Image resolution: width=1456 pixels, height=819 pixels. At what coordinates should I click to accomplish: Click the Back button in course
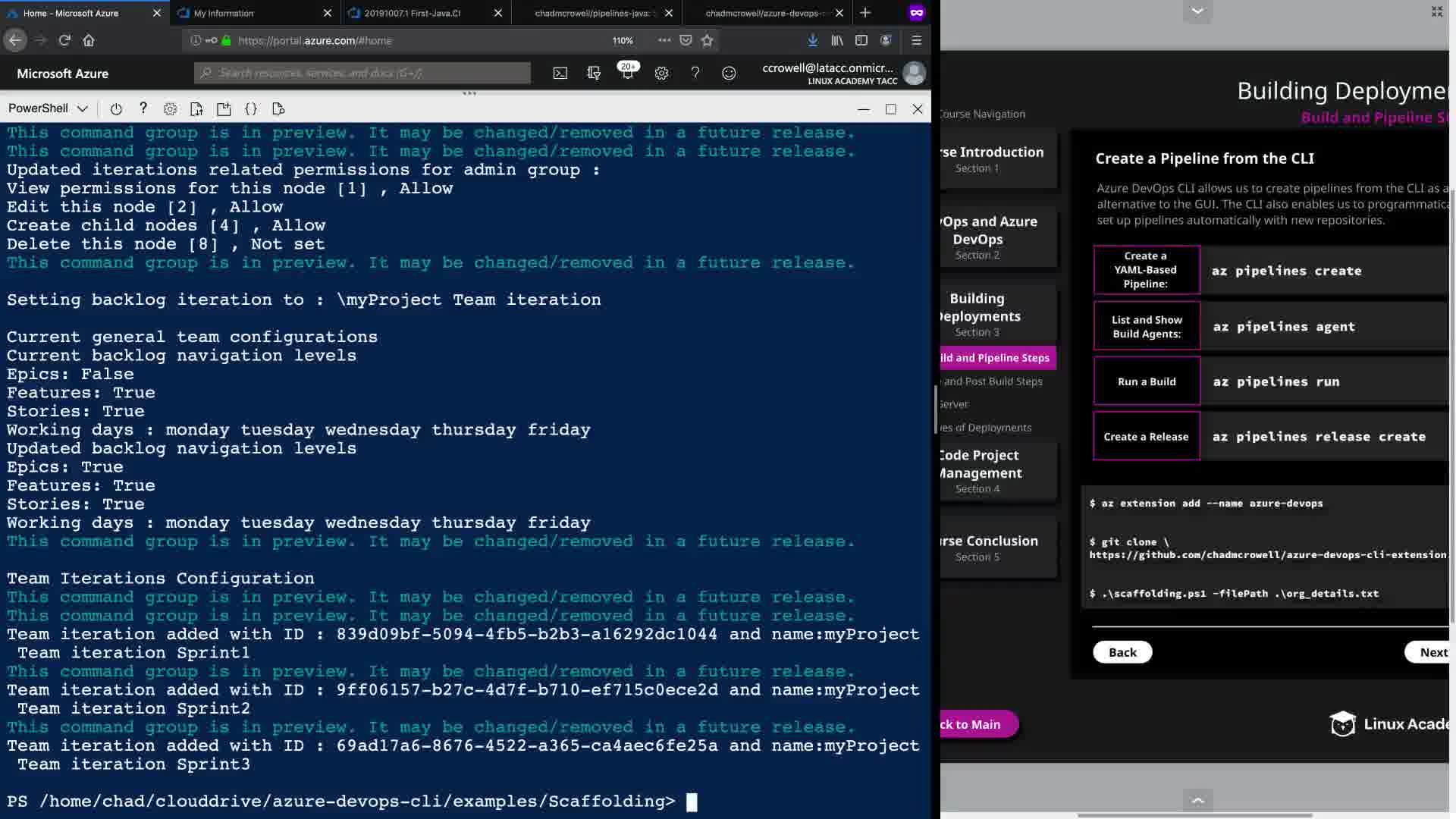point(1122,652)
